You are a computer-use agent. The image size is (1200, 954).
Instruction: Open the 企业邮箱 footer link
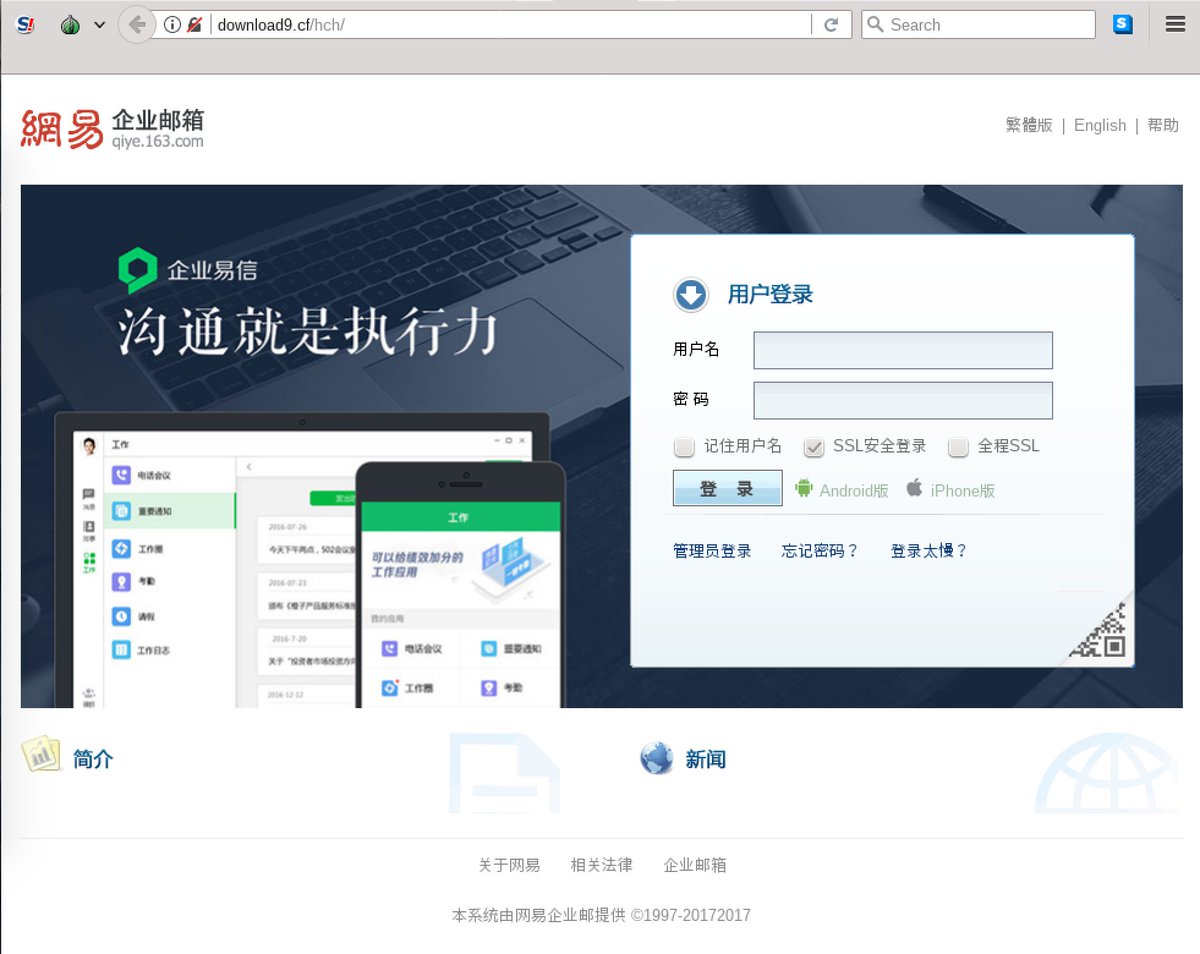pos(695,865)
